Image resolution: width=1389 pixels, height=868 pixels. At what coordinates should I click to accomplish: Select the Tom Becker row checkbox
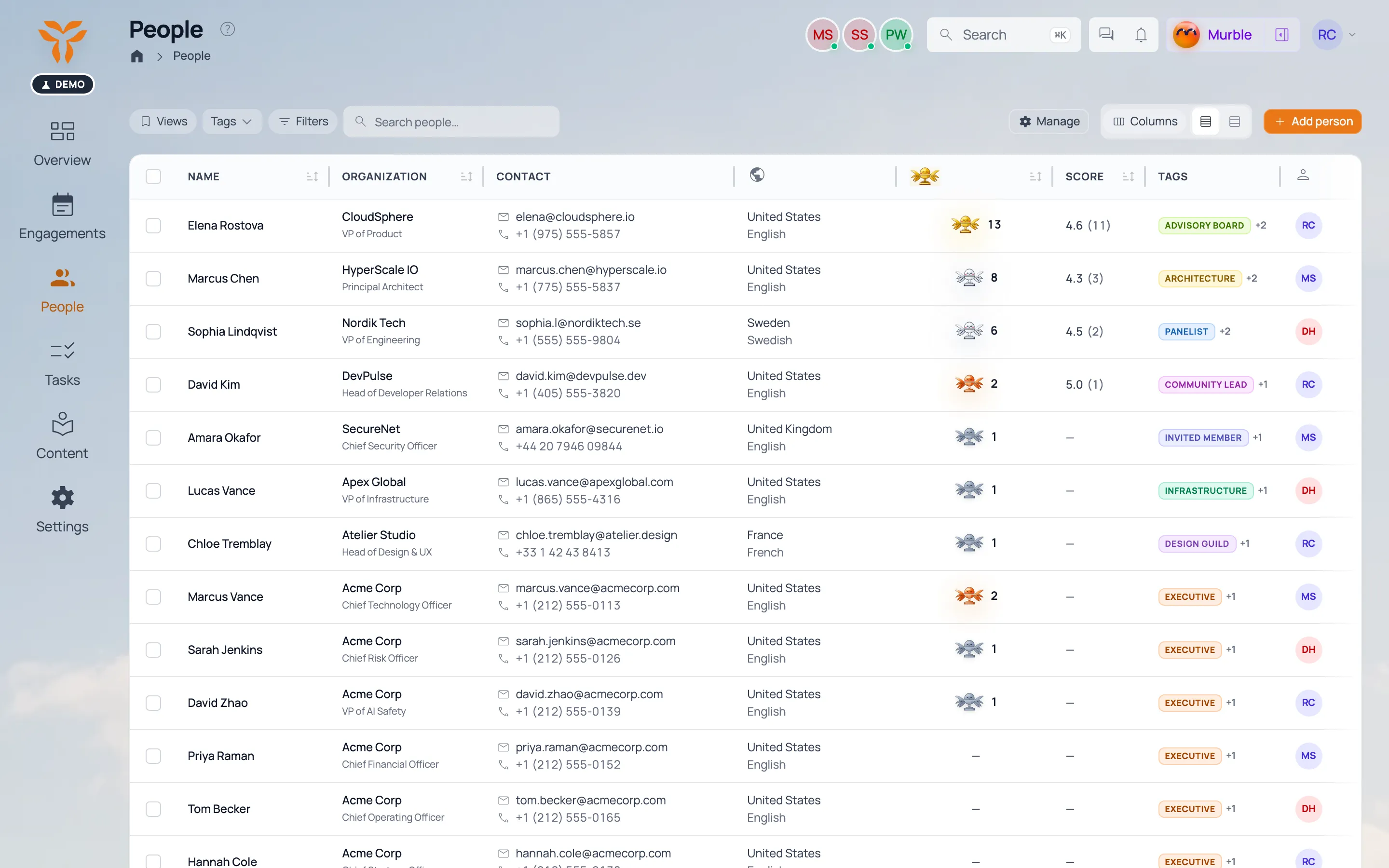click(x=153, y=809)
